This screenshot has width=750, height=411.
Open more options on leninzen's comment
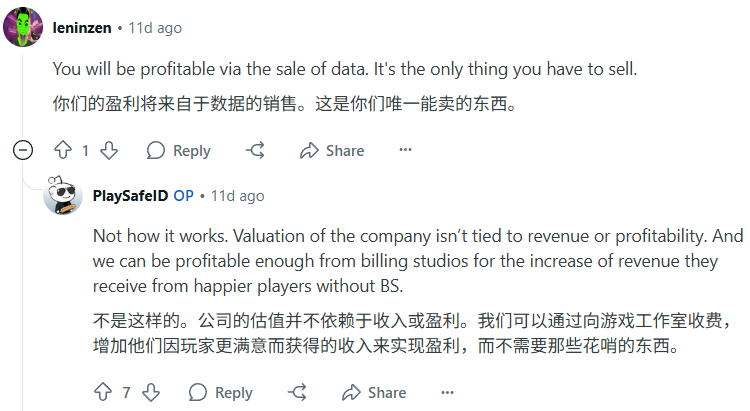pos(405,150)
